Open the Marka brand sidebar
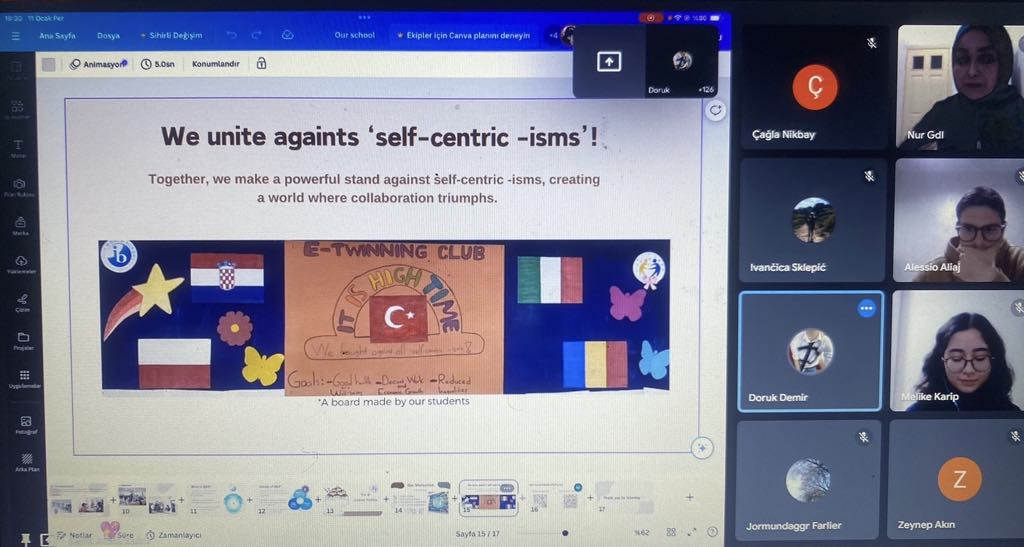 [20, 225]
